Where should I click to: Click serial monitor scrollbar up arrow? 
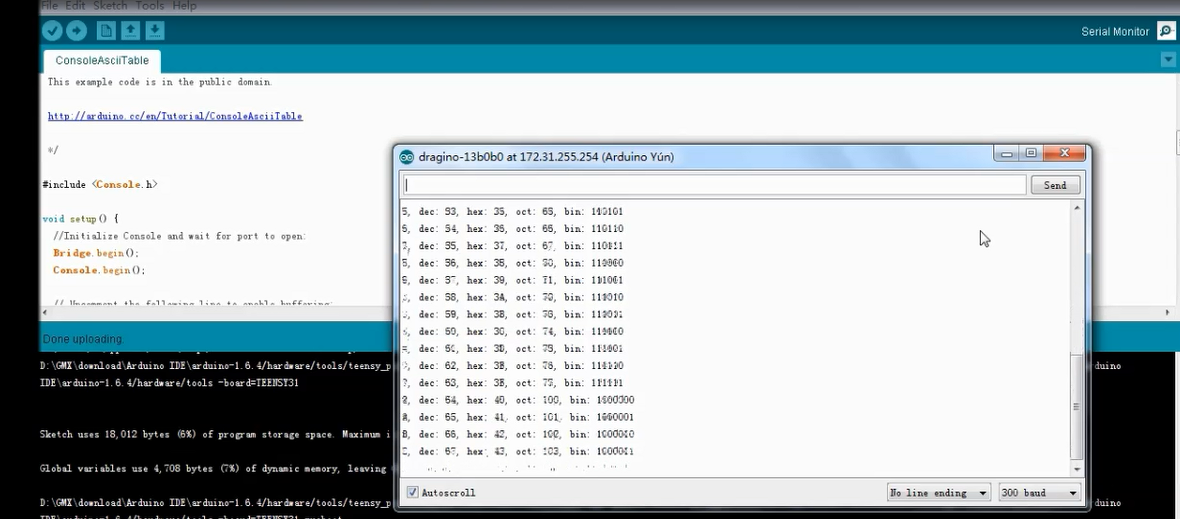[x=1077, y=208]
